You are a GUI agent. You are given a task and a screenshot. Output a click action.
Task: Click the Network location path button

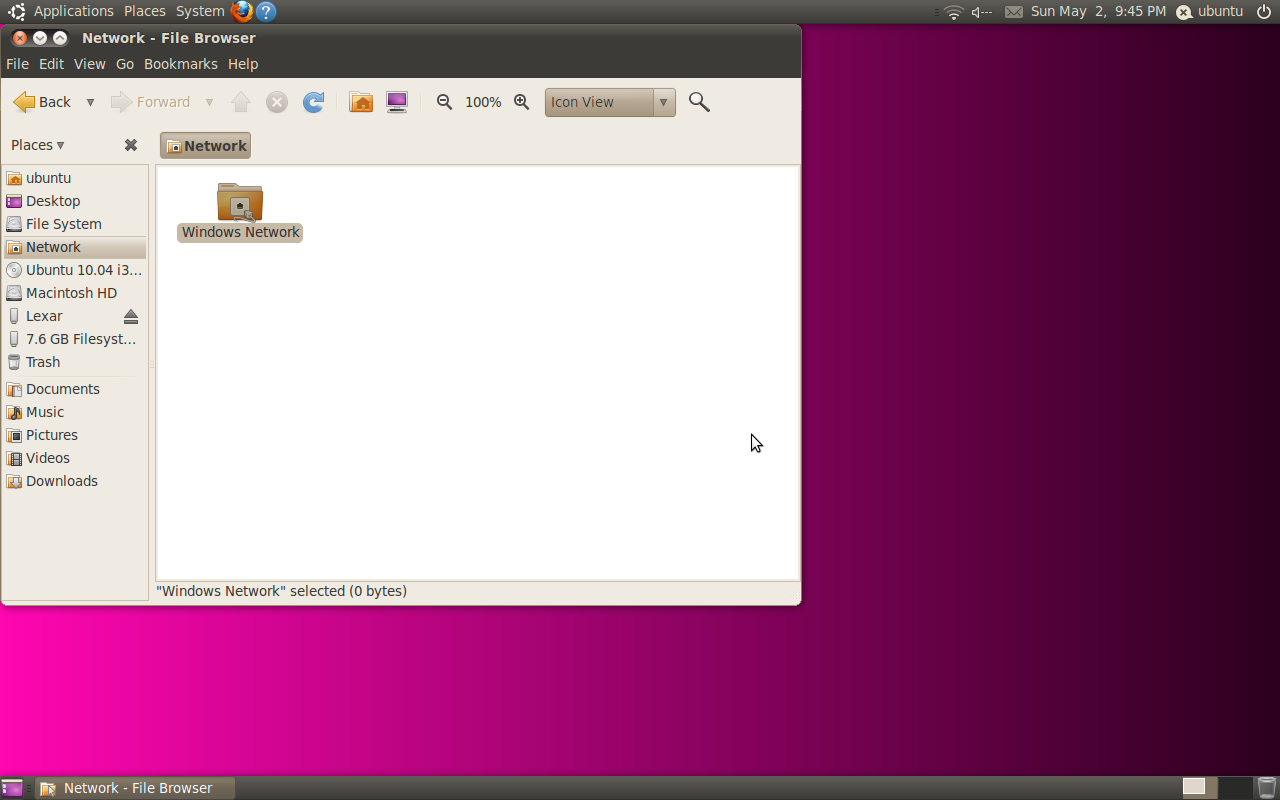click(x=205, y=146)
